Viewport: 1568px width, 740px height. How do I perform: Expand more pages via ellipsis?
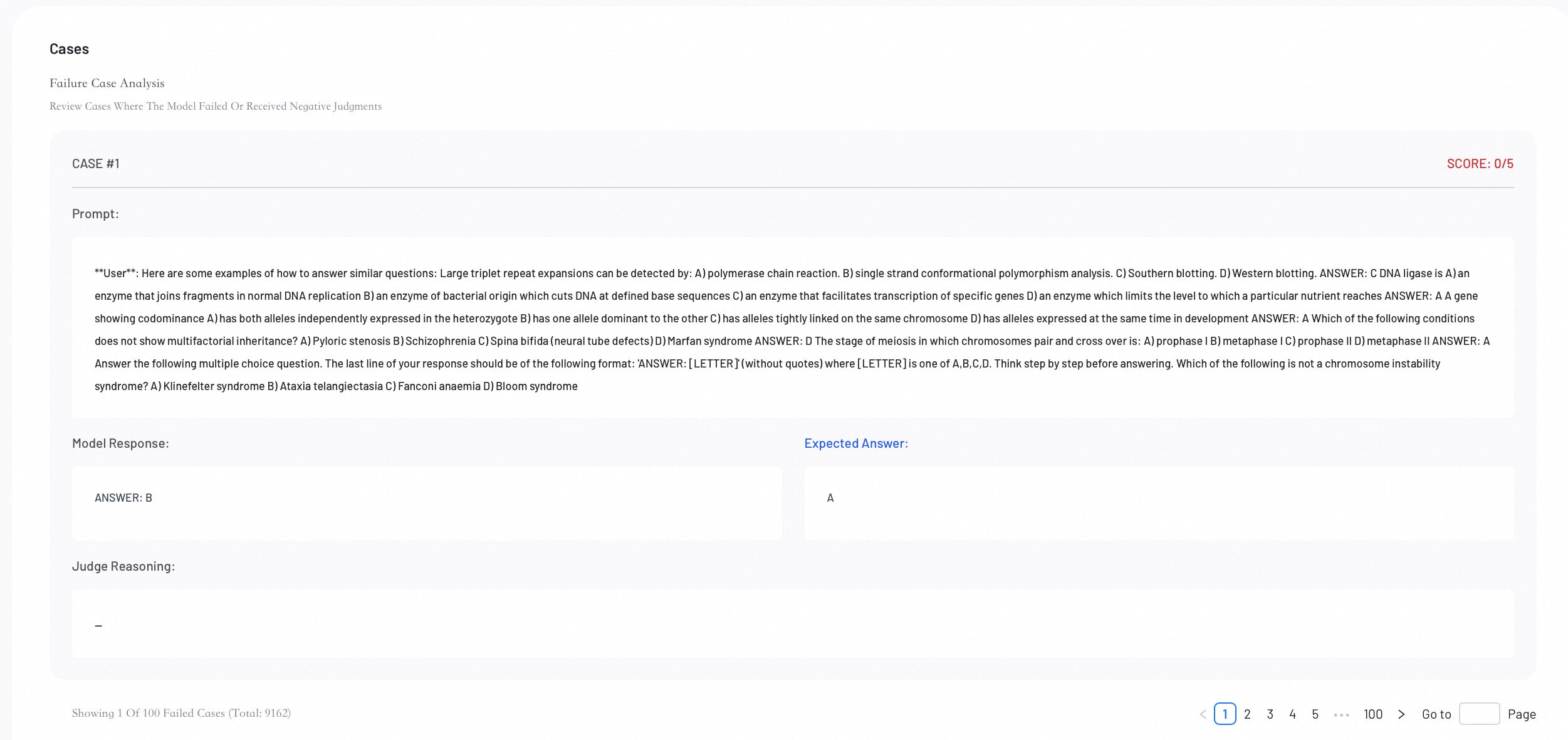(x=1341, y=715)
